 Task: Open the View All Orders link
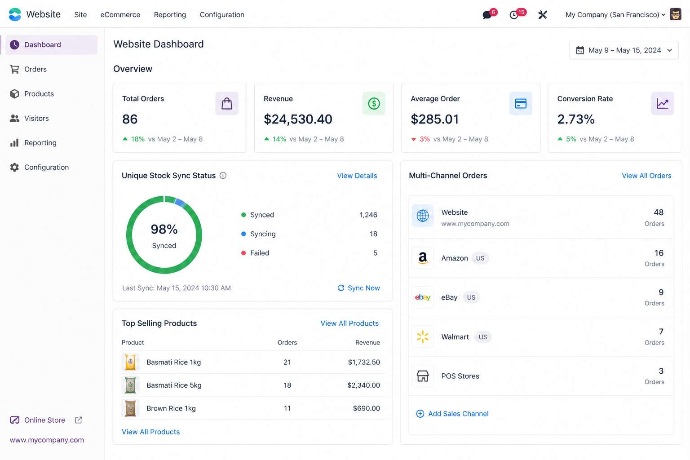pos(646,176)
